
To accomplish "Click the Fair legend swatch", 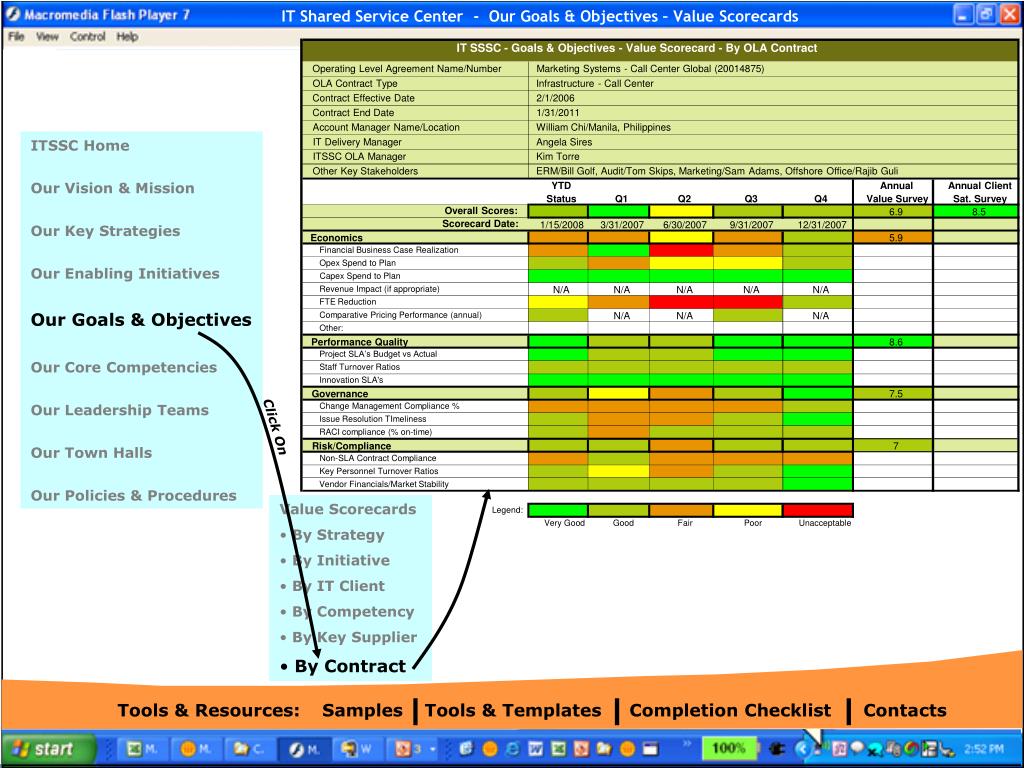I will (681, 510).
